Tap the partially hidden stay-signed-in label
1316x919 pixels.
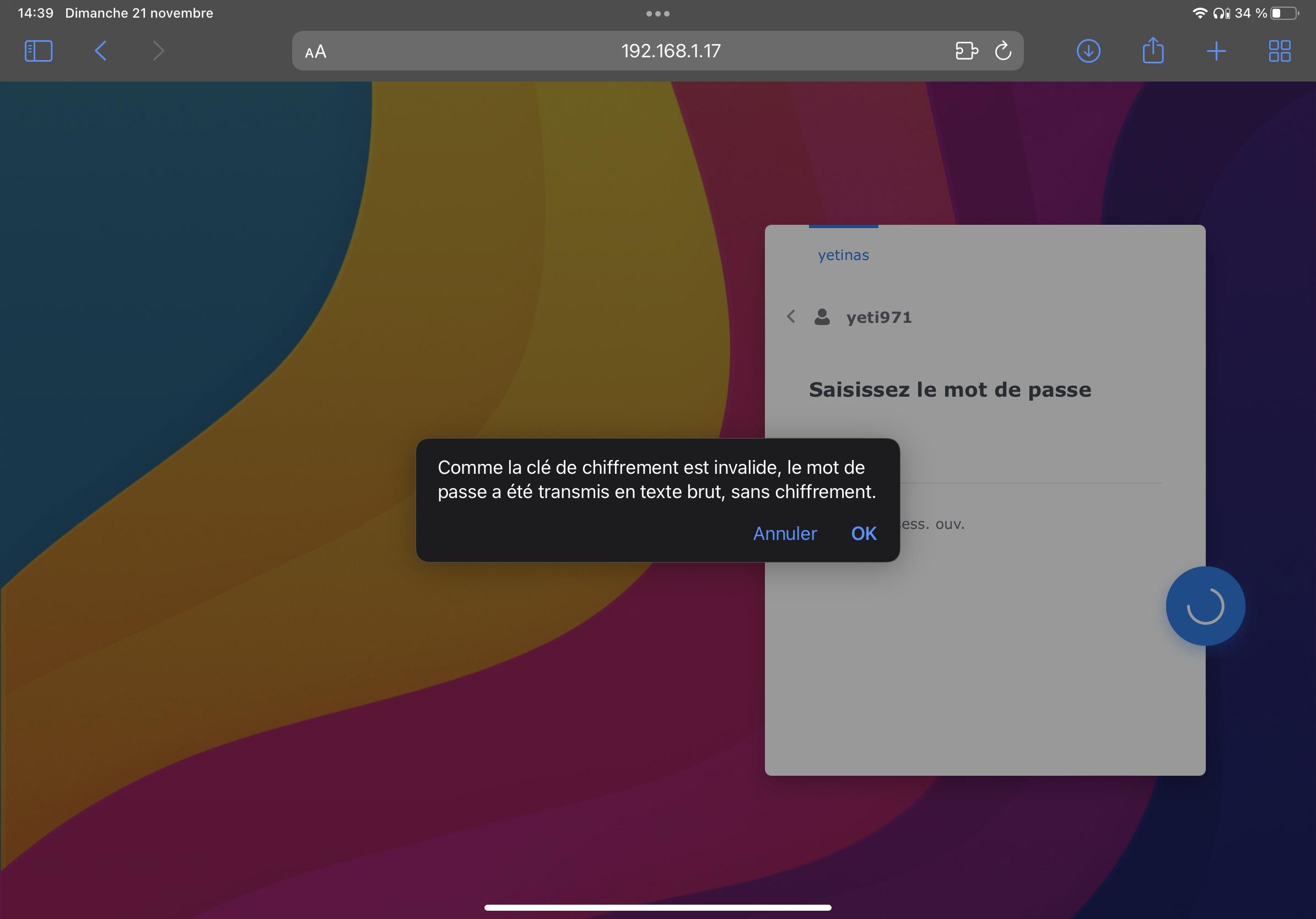coord(933,525)
